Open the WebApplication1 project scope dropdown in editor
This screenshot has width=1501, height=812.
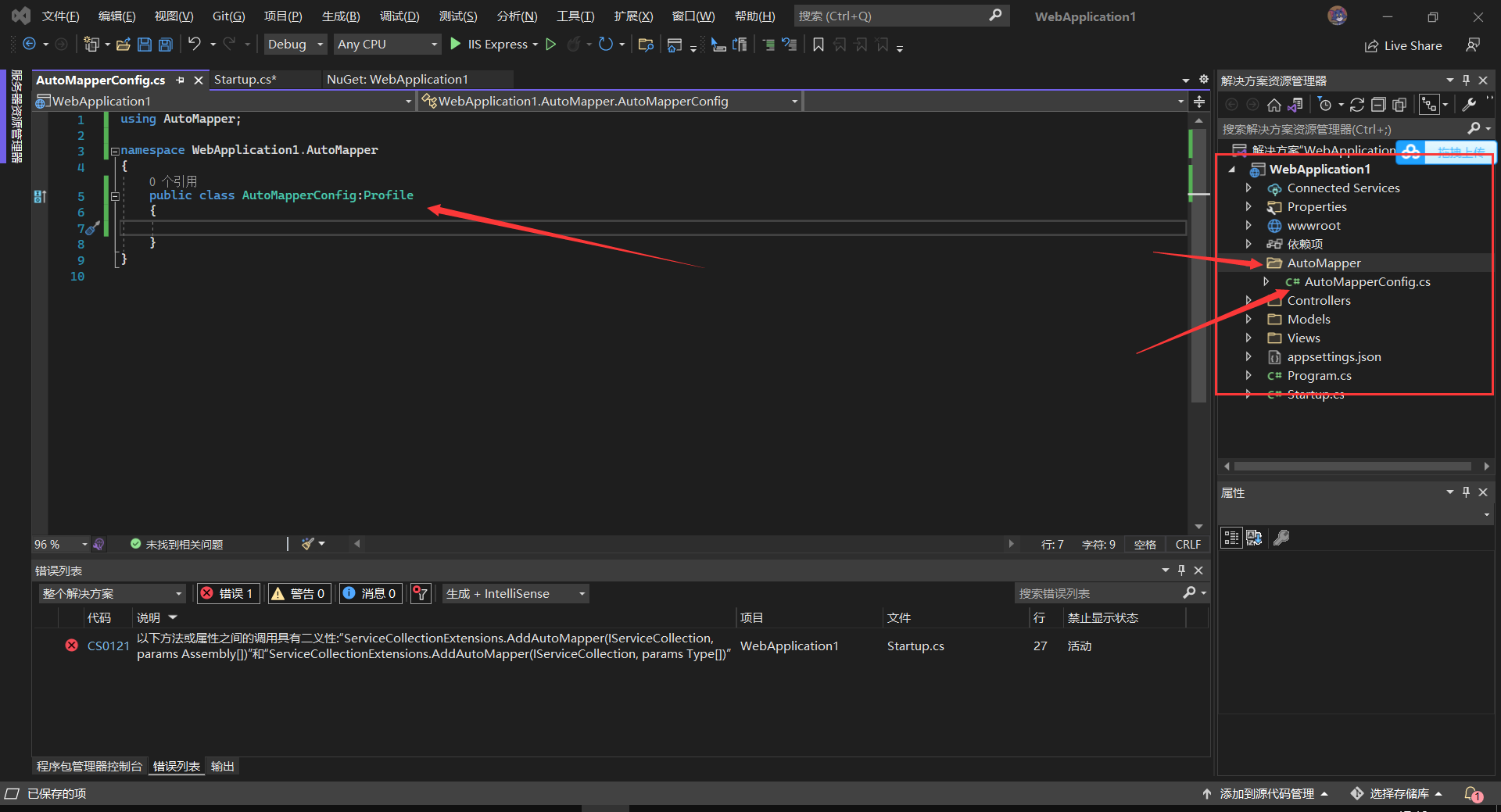pos(224,102)
